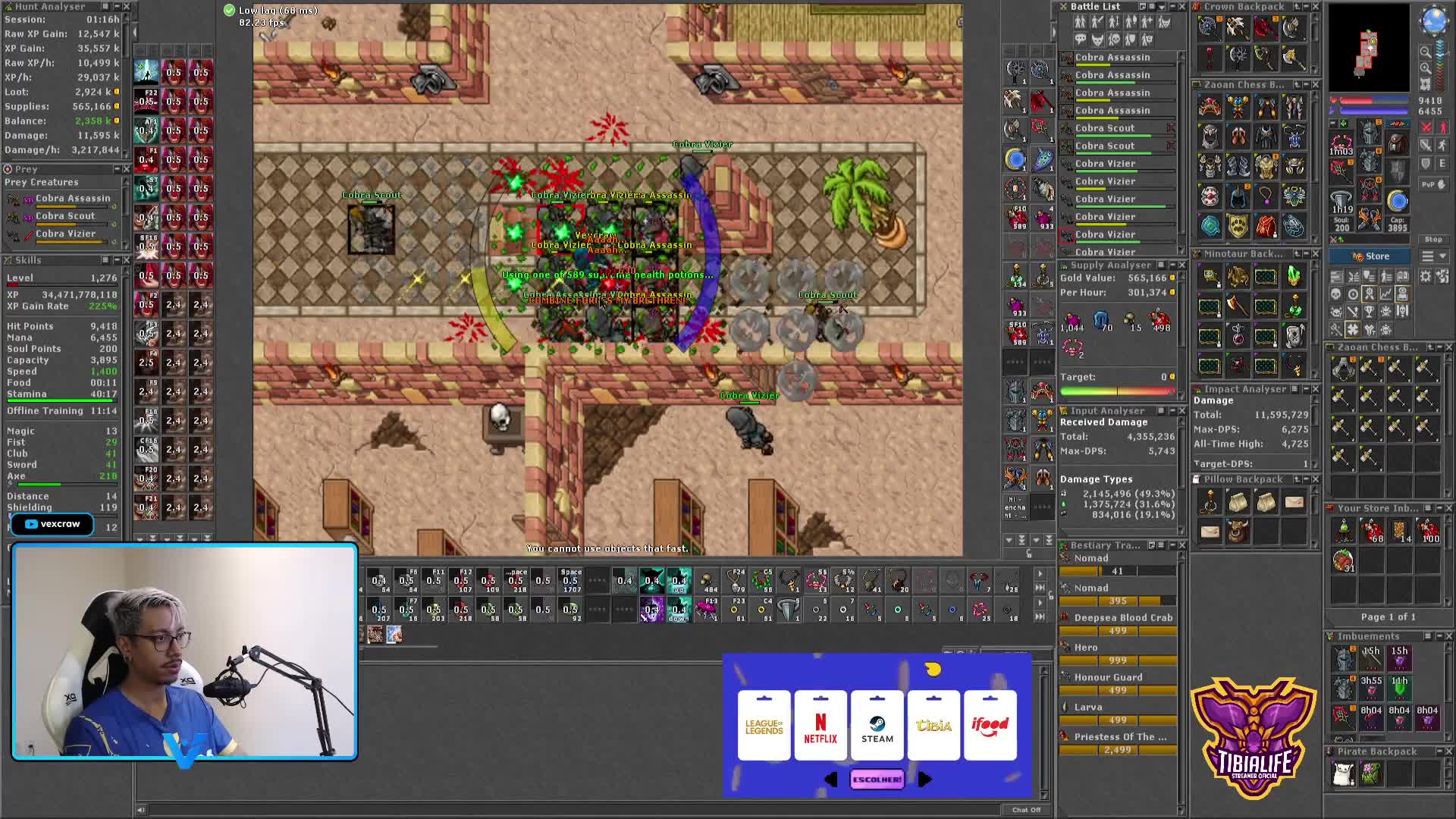Image resolution: width=1456 pixels, height=819 pixels.
Task: Click the backpack equipment slot
Action: pyautogui.click(x=1398, y=144)
